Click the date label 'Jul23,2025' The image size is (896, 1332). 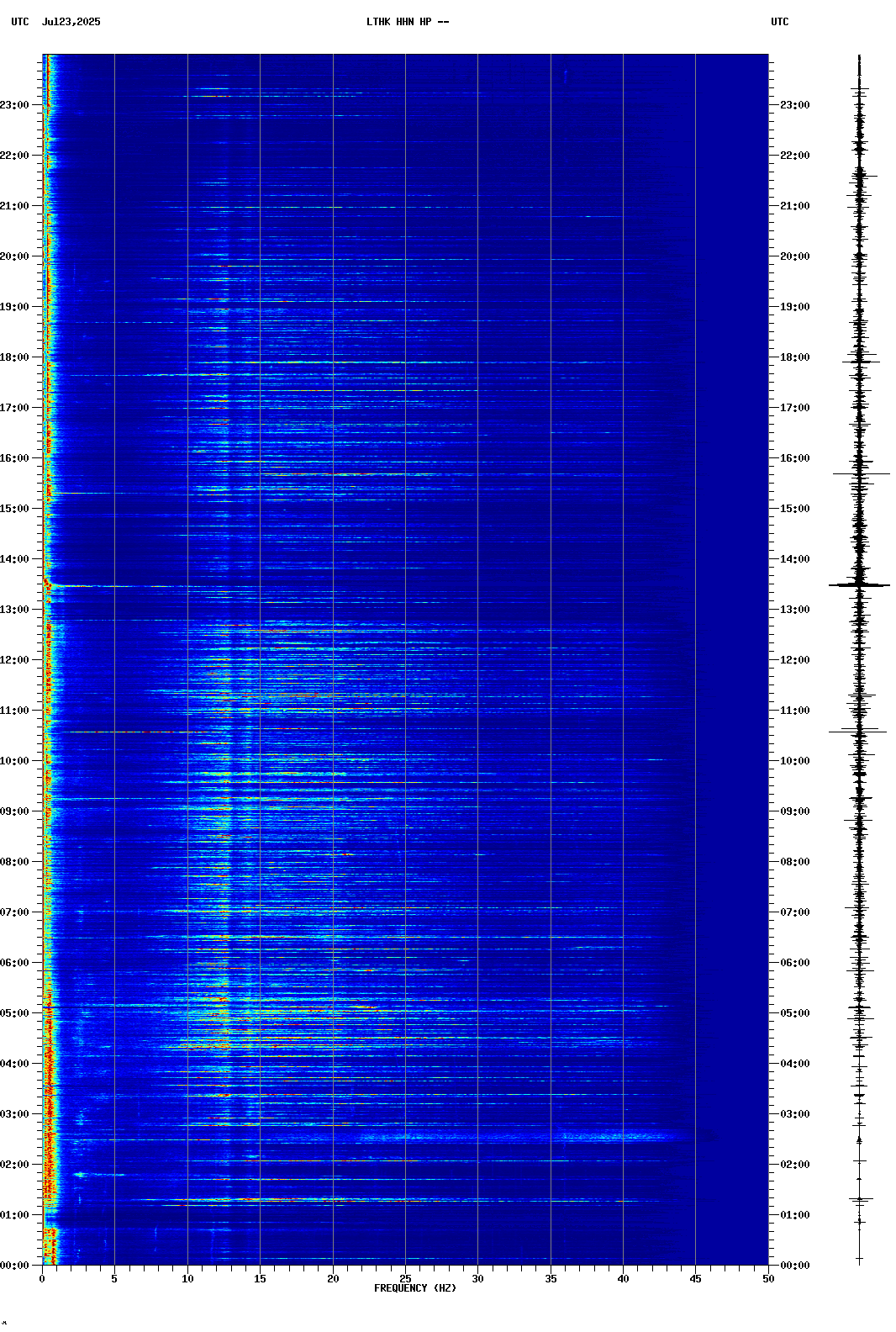[71, 22]
